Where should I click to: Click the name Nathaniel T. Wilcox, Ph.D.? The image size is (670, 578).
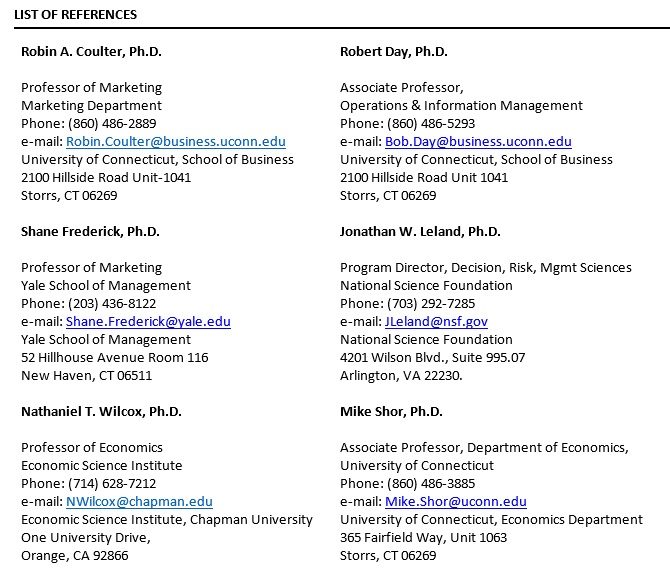[101, 411]
